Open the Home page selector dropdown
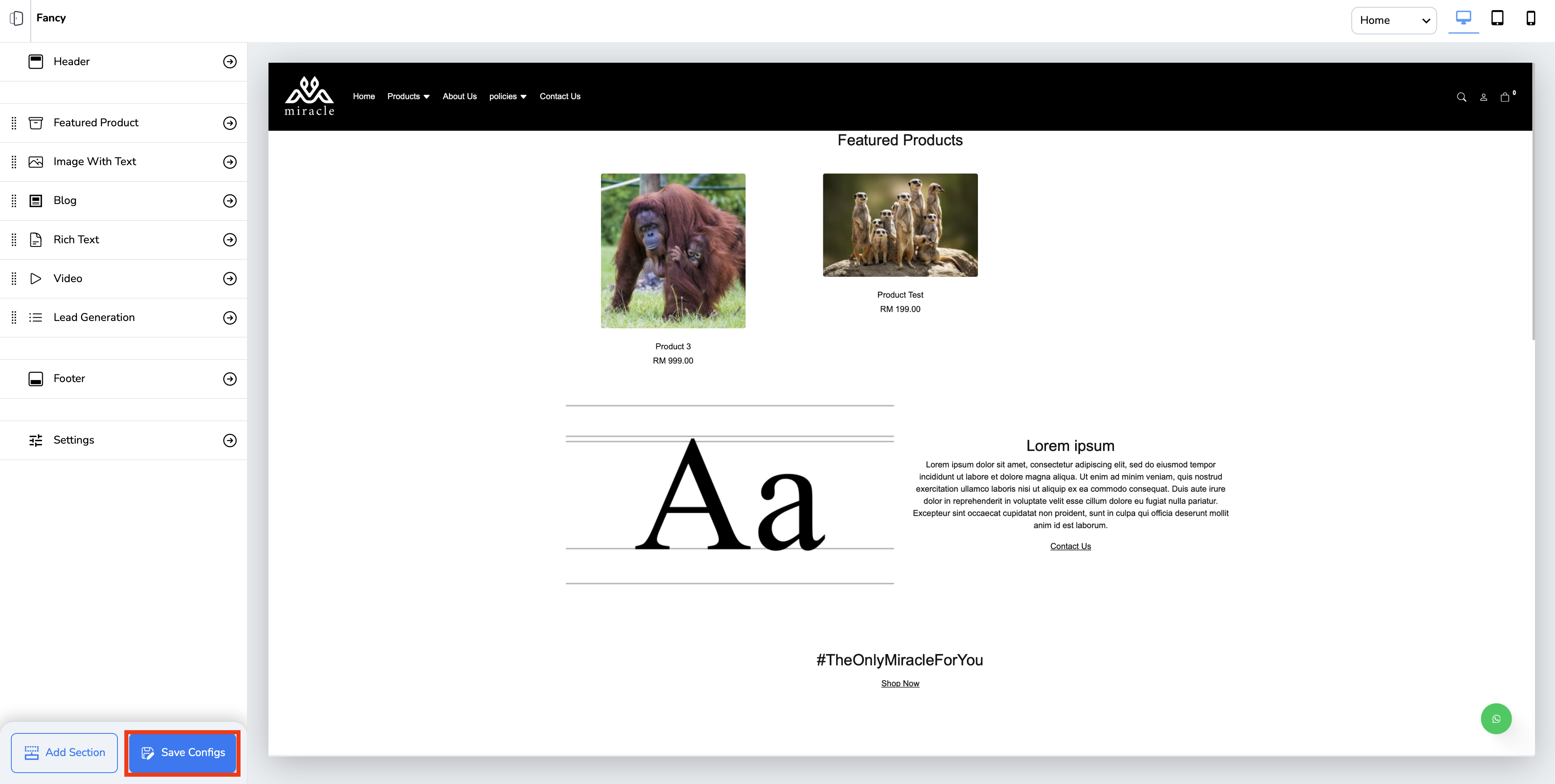 click(1393, 21)
